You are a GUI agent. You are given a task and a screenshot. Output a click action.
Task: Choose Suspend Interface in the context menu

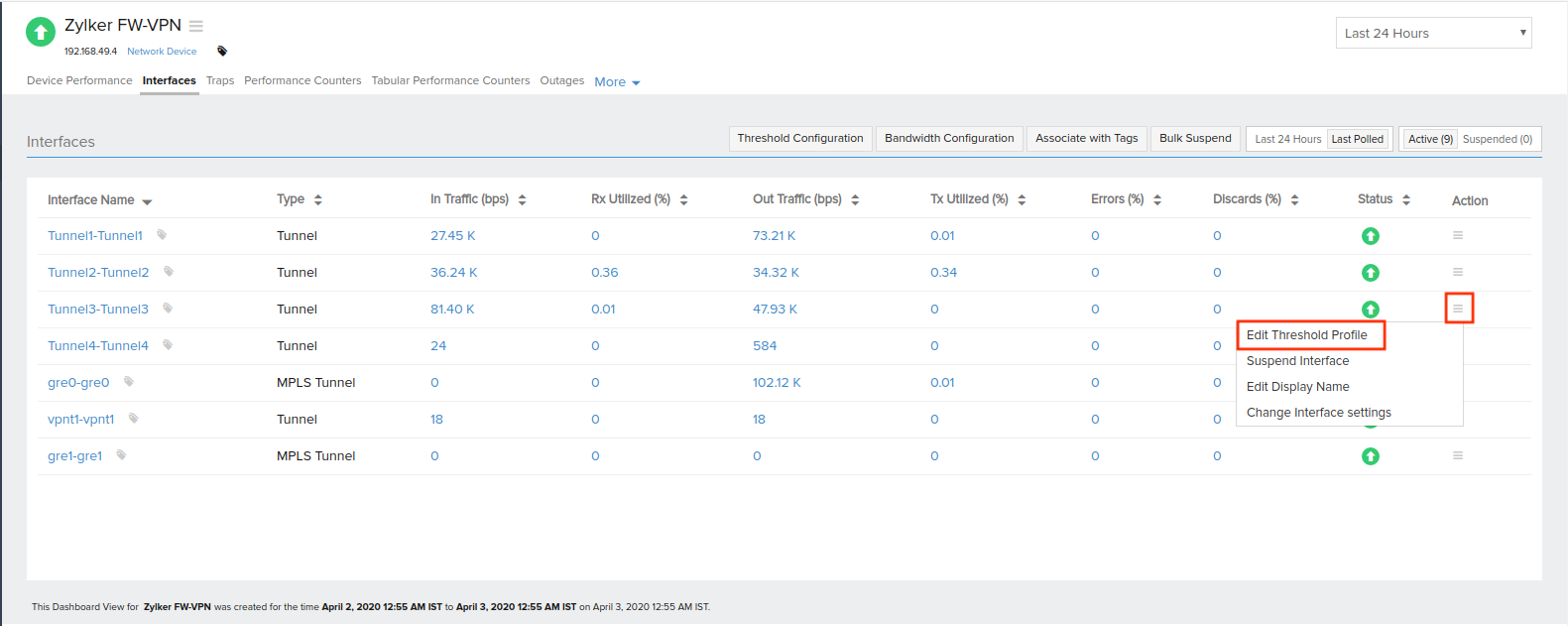click(1297, 361)
